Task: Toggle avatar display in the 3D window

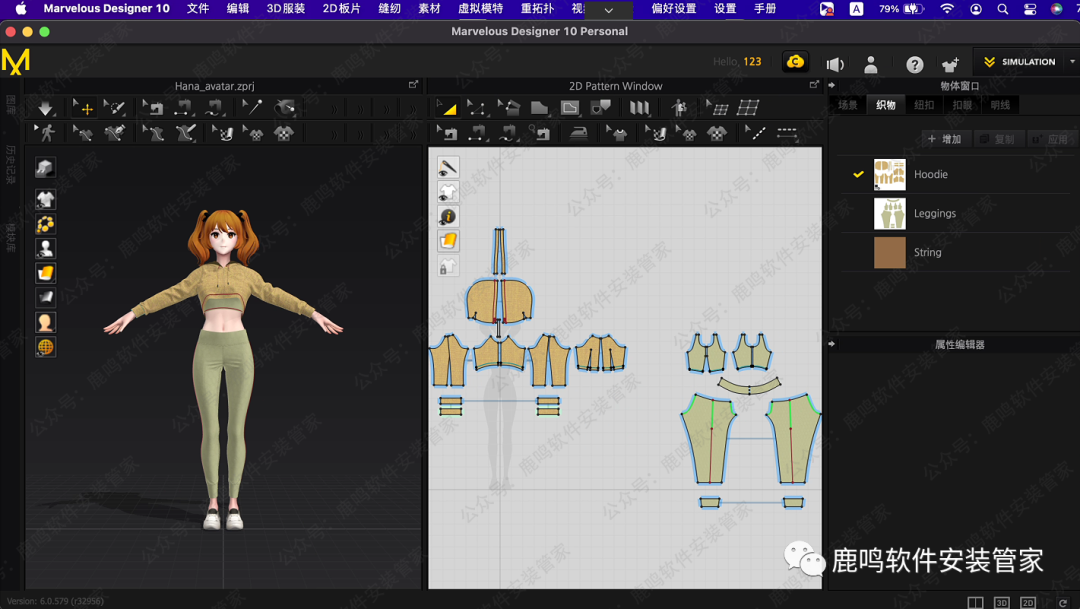Action: tap(45, 248)
